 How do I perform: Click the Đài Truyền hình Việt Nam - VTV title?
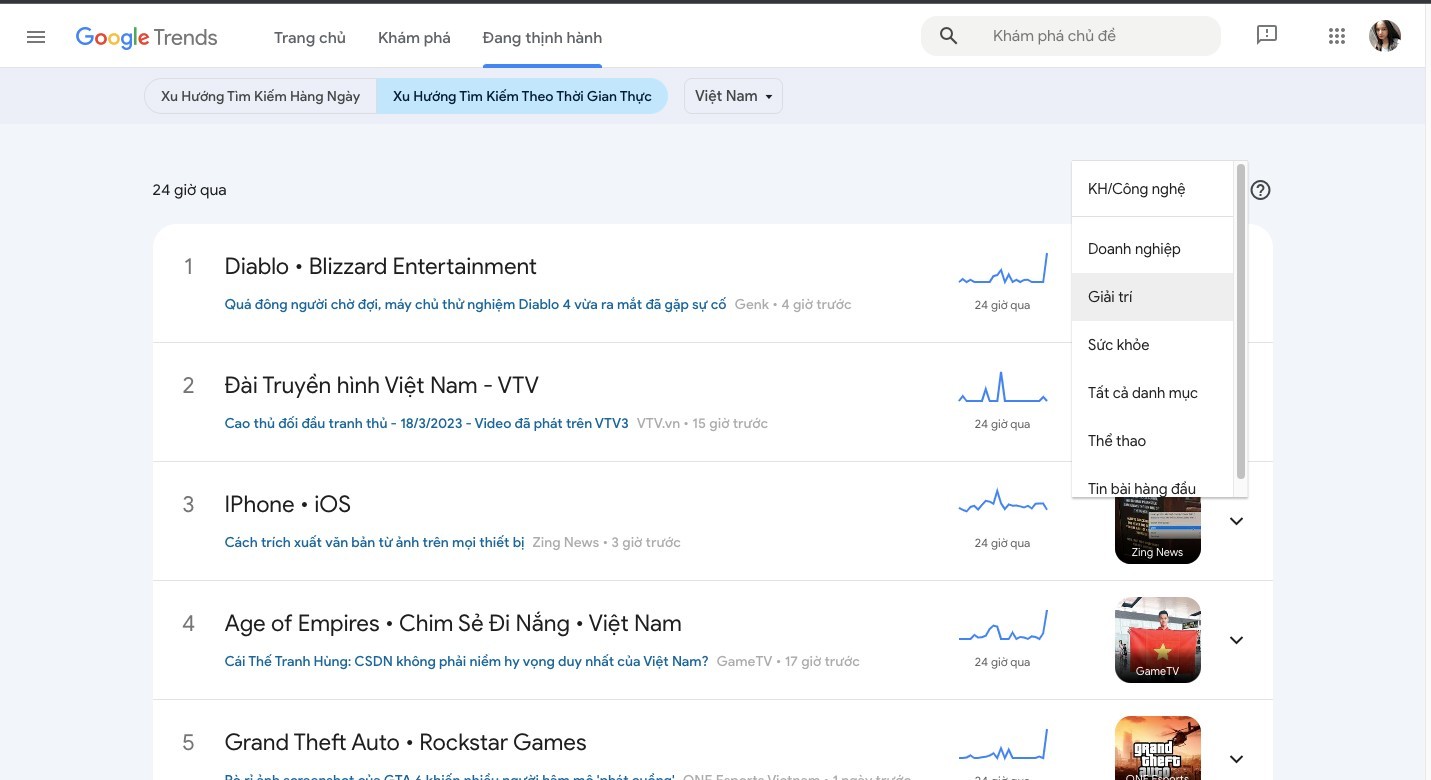381,385
